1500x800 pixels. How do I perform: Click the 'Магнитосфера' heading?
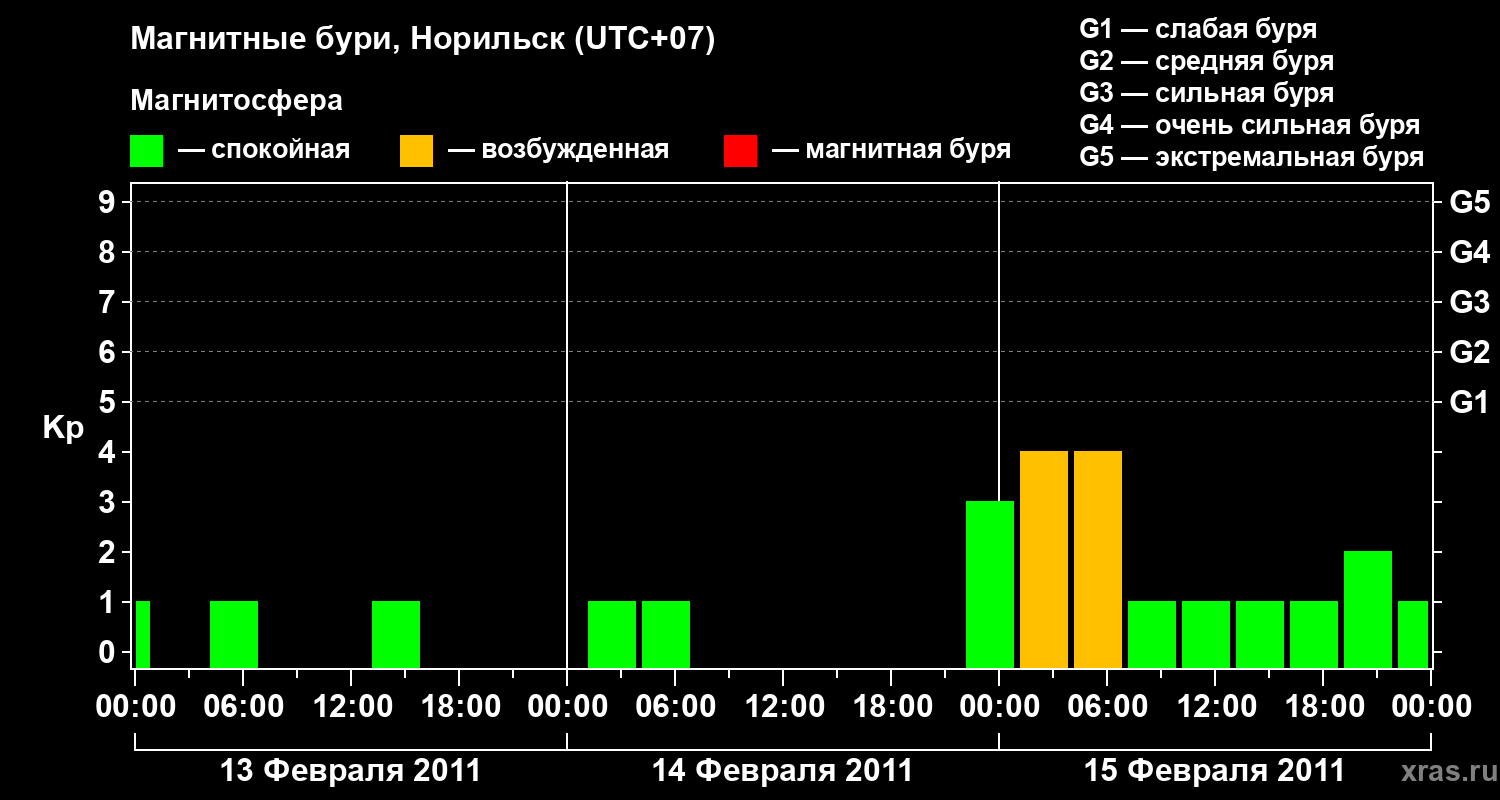click(236, 101)
